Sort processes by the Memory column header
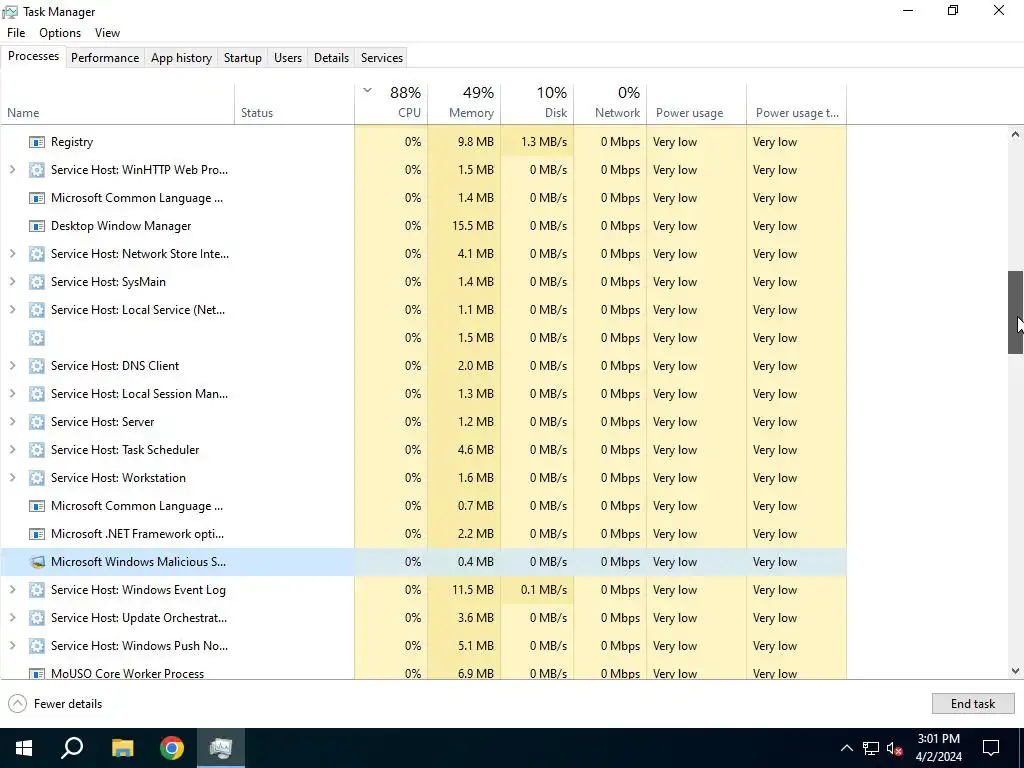Viewport: 1024px width, 768px height. 464,103
